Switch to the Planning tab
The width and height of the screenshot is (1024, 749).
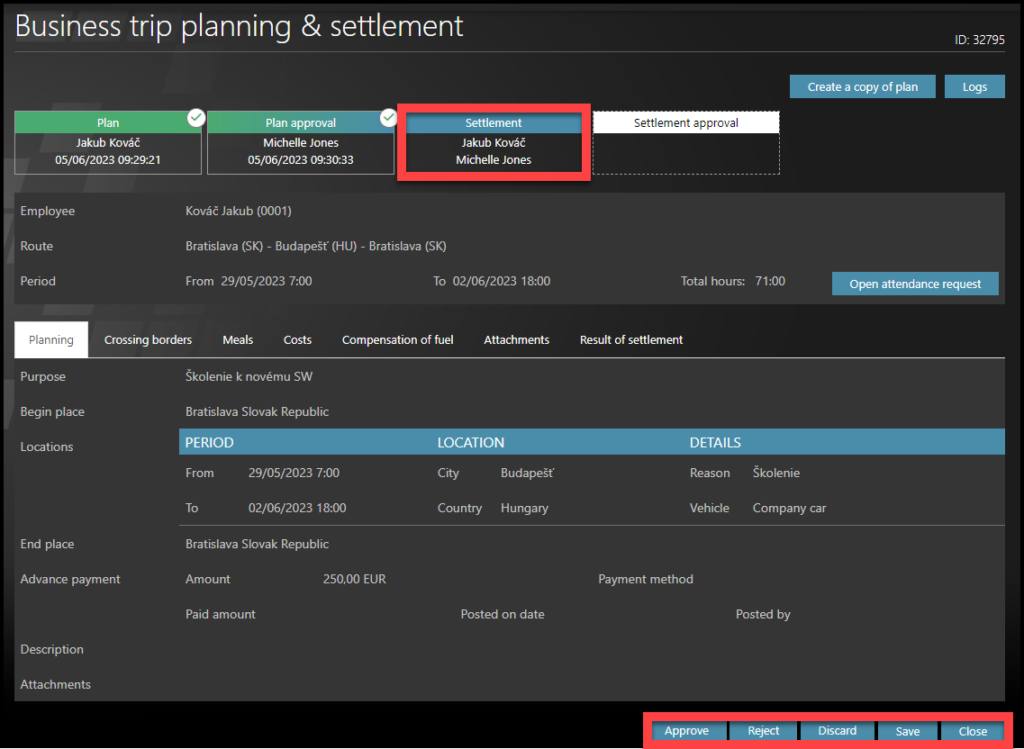click(x=51, y=340)
